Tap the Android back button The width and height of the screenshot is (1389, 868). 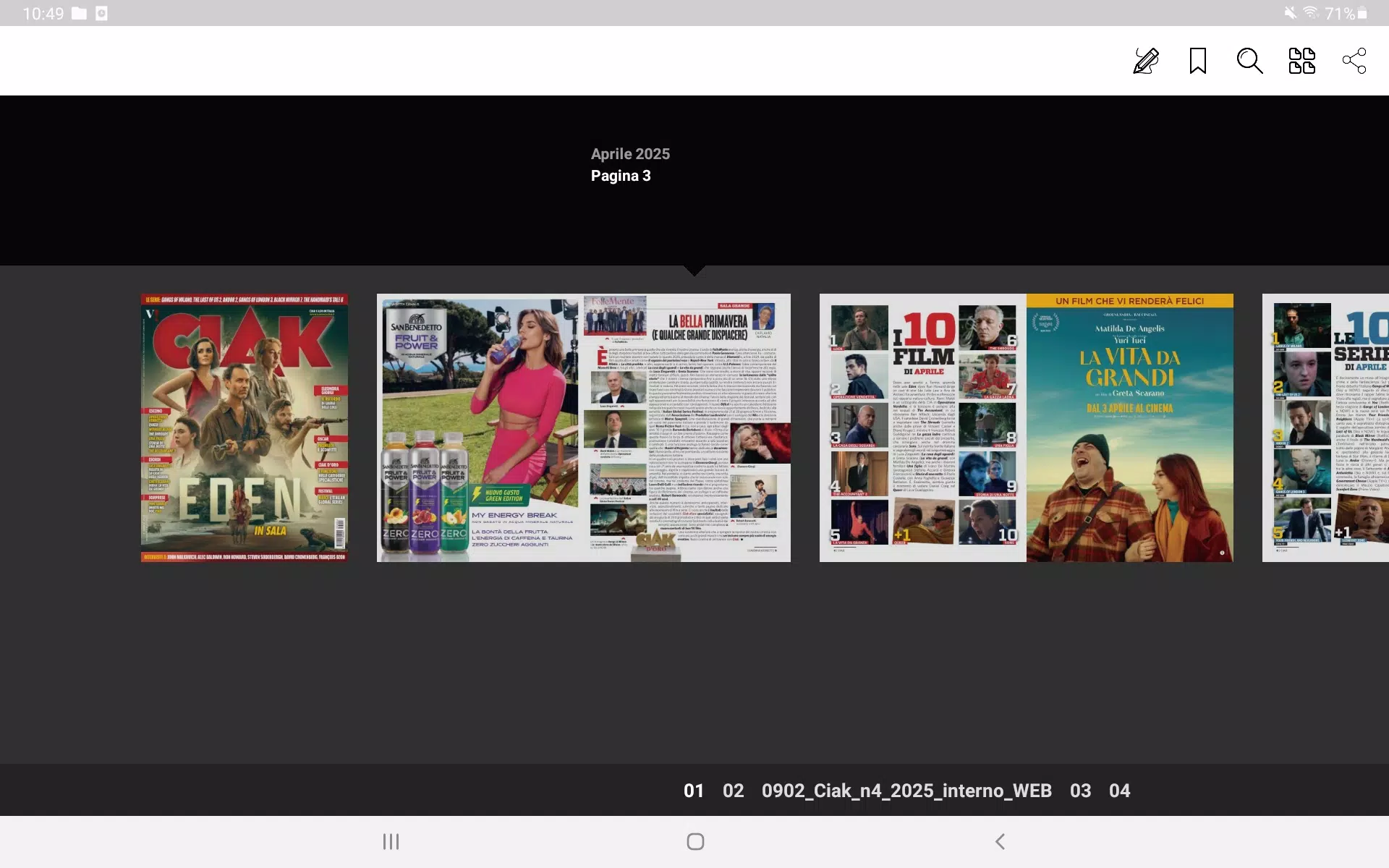coord(1000,841)
